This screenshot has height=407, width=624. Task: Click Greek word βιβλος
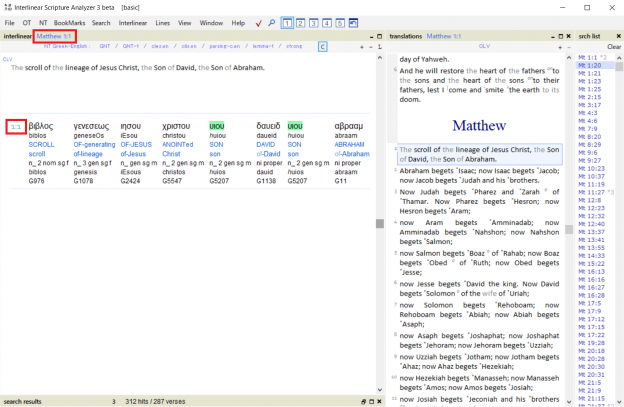41,126
